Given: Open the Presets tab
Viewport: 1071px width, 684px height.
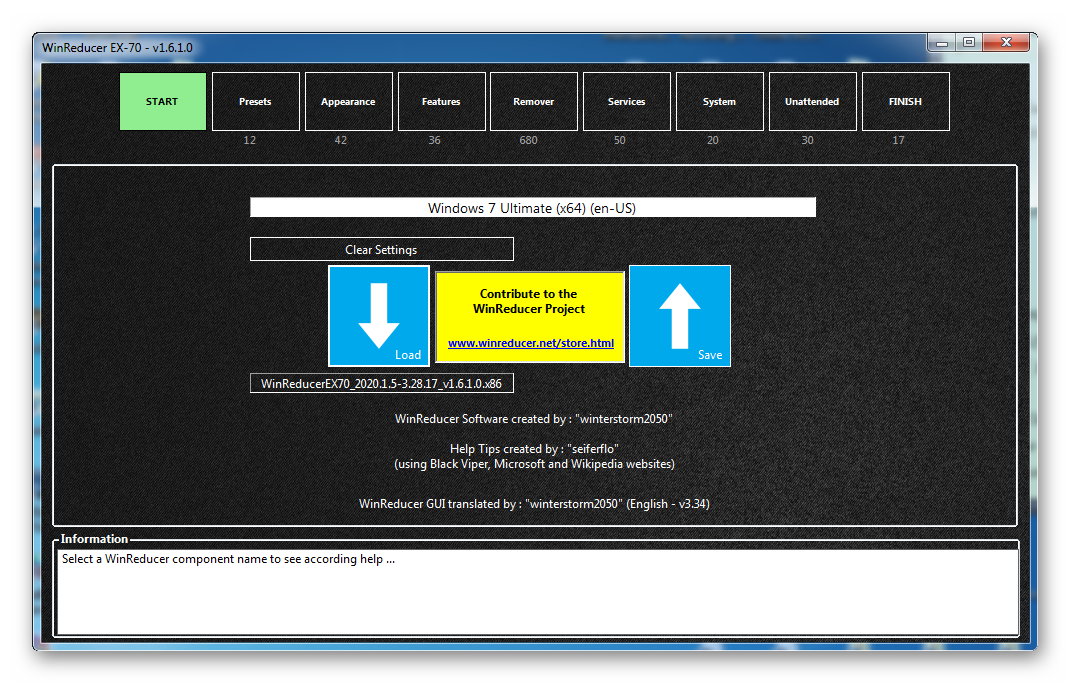Looking at the screenshot, I should 255,101.
